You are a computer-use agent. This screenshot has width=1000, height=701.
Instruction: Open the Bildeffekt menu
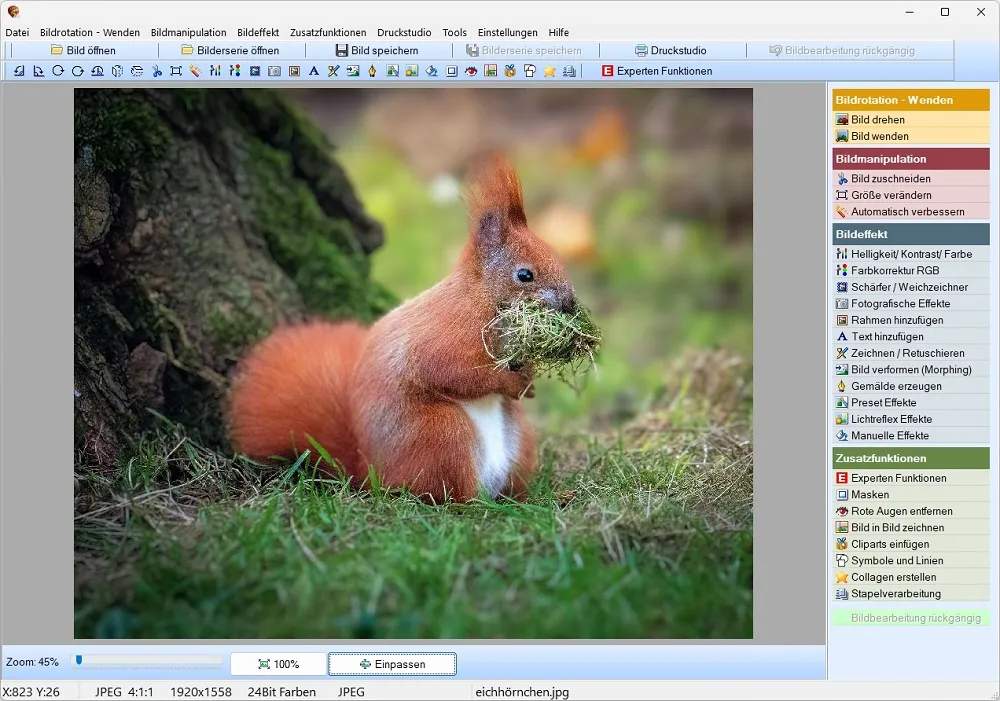(x=258, y=33)
